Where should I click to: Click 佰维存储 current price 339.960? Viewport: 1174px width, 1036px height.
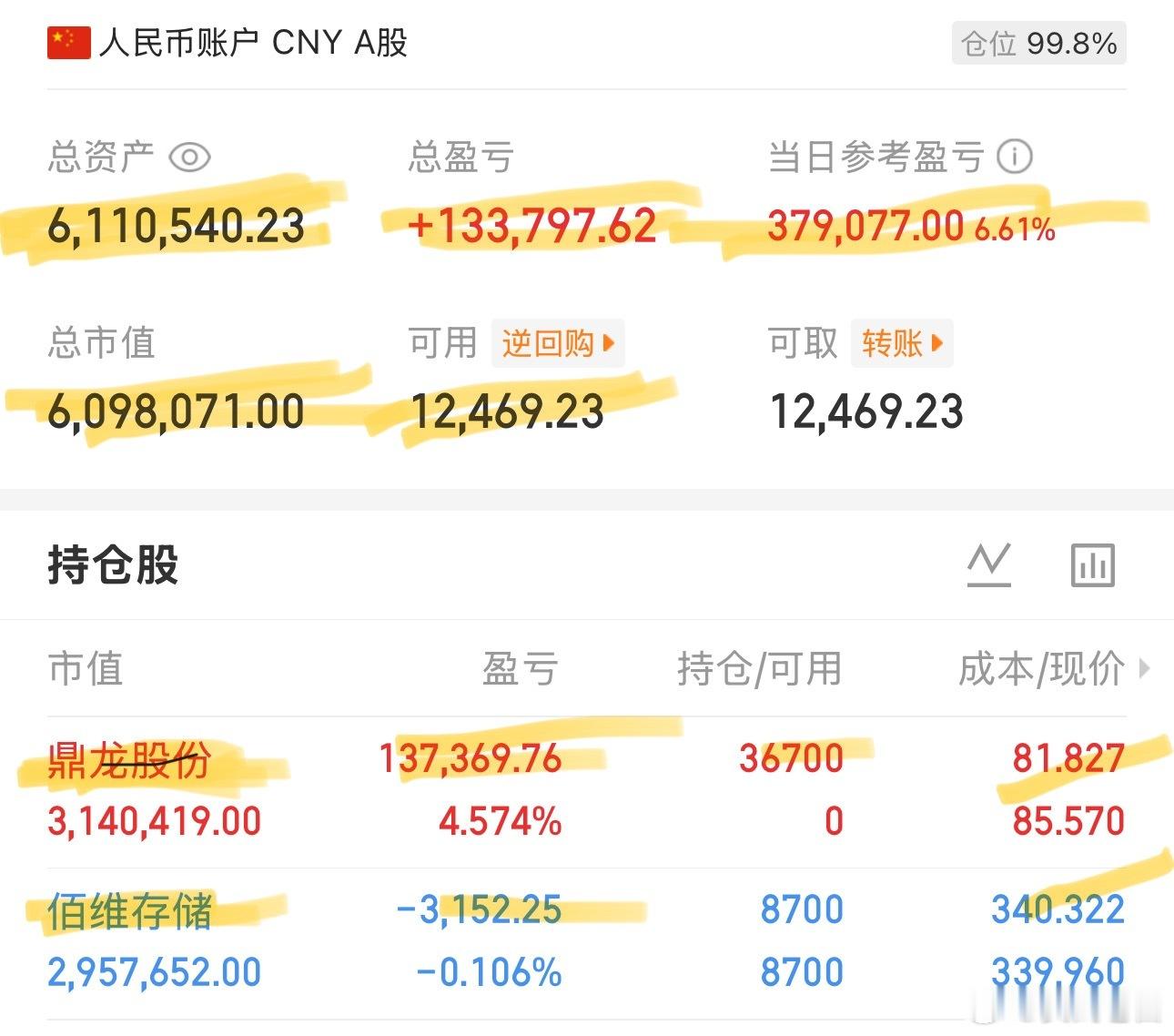[1058, 972]
